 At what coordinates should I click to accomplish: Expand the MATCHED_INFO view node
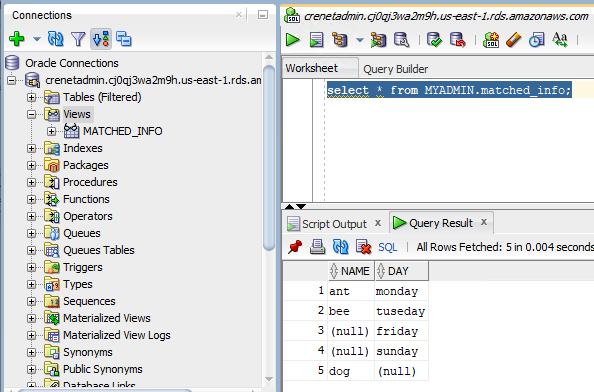pos(52,131)
